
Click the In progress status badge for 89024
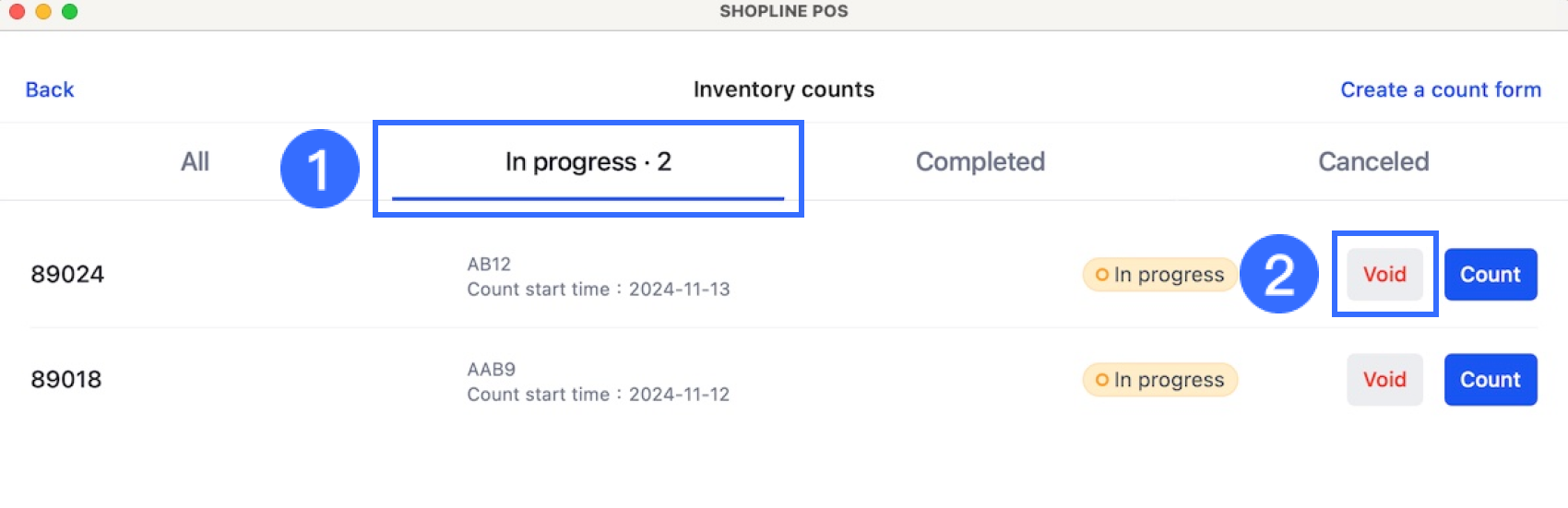[x=1159, y=275]
